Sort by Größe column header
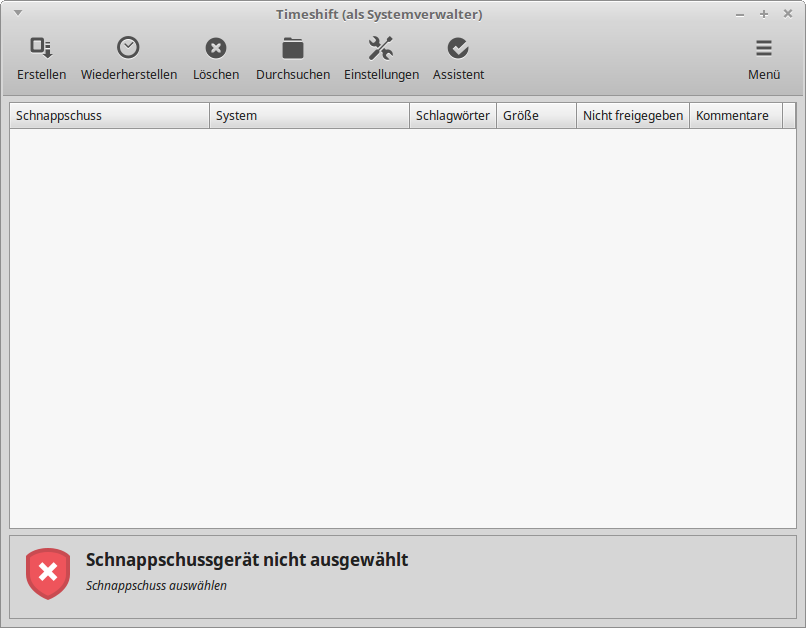 coord(536,116)
